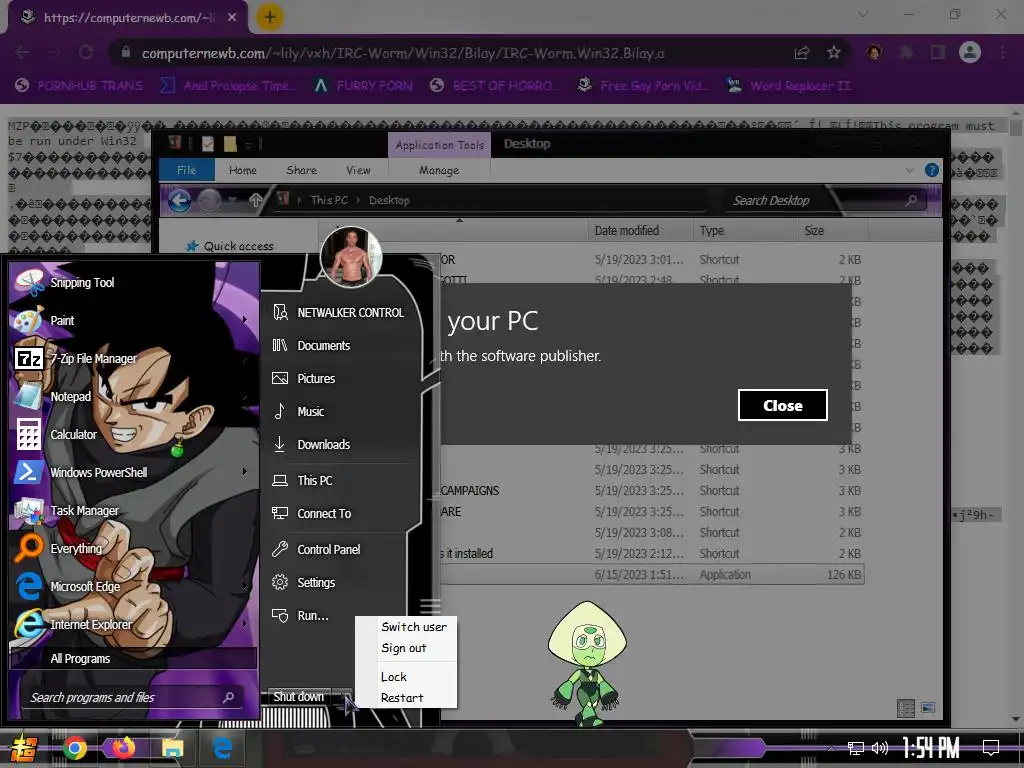
Task: Click This PC breadcrumb in address bar
Action: point(329,200)
